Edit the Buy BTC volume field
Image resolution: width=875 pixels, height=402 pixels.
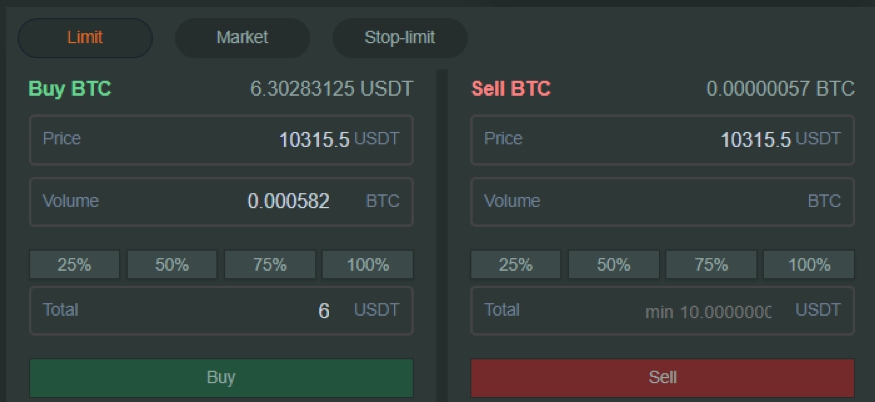(221, 202)
